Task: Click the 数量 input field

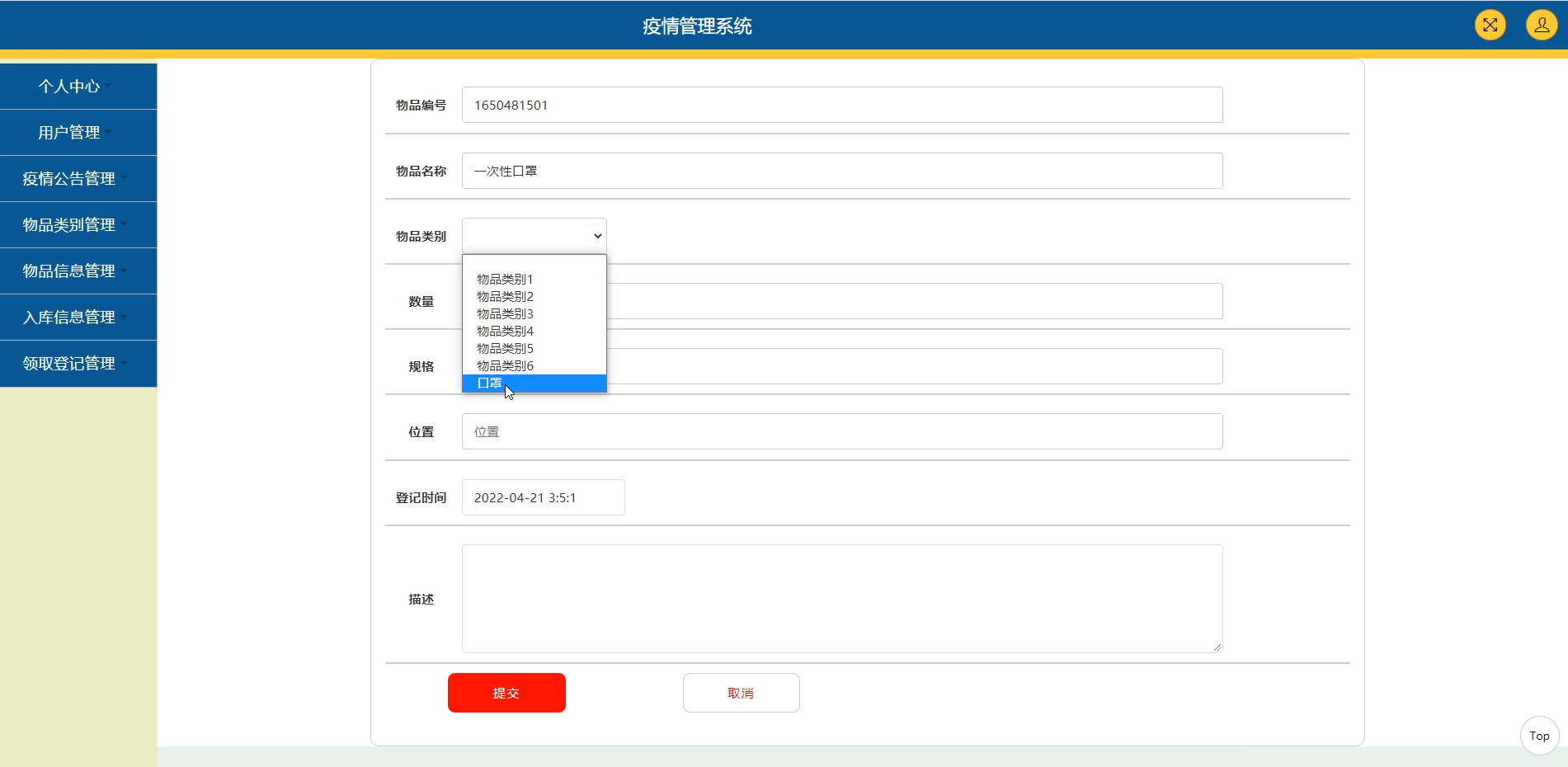Action: pyautogui.click(x=915, y=301)
